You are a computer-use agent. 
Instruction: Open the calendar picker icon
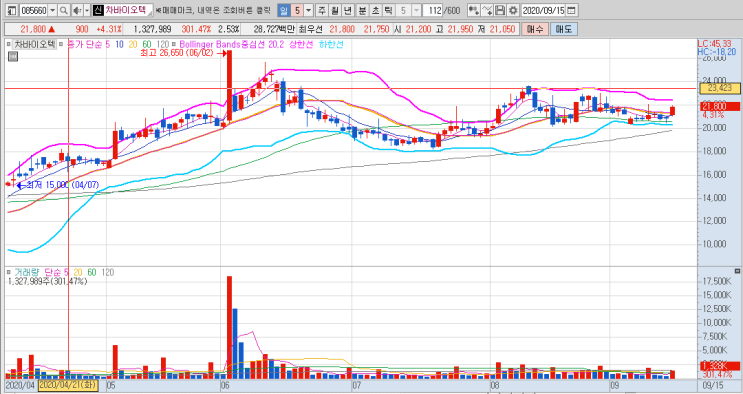point(571,10)
